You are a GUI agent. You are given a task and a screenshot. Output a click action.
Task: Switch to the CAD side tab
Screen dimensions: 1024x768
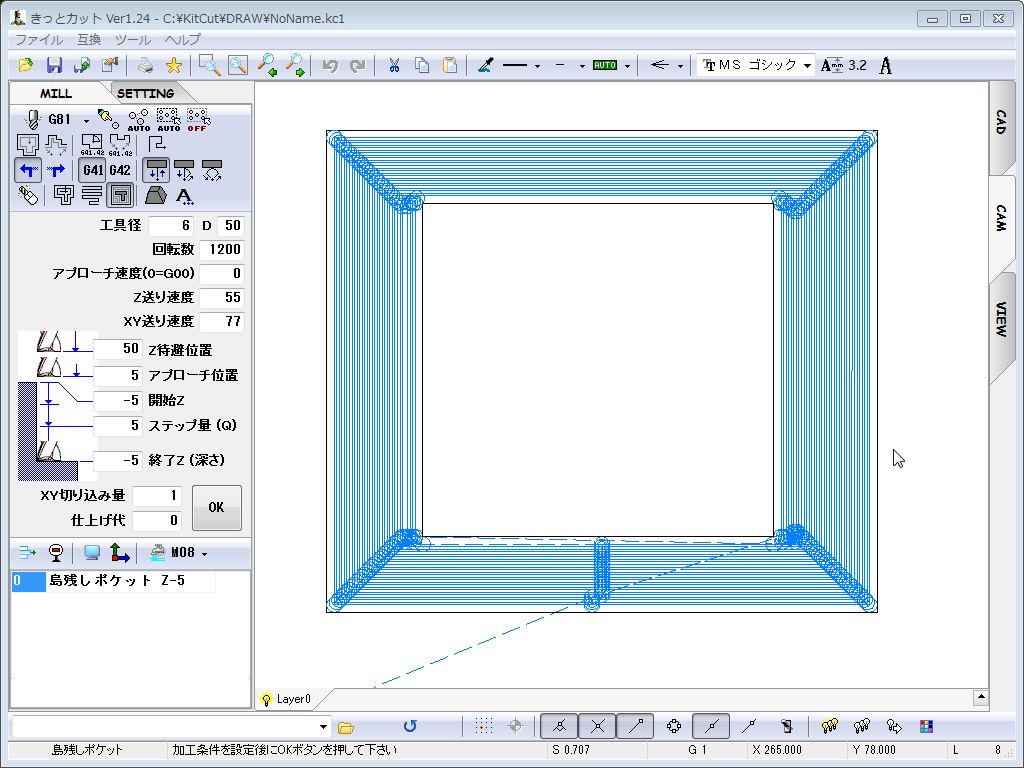tap(1001, 123)
